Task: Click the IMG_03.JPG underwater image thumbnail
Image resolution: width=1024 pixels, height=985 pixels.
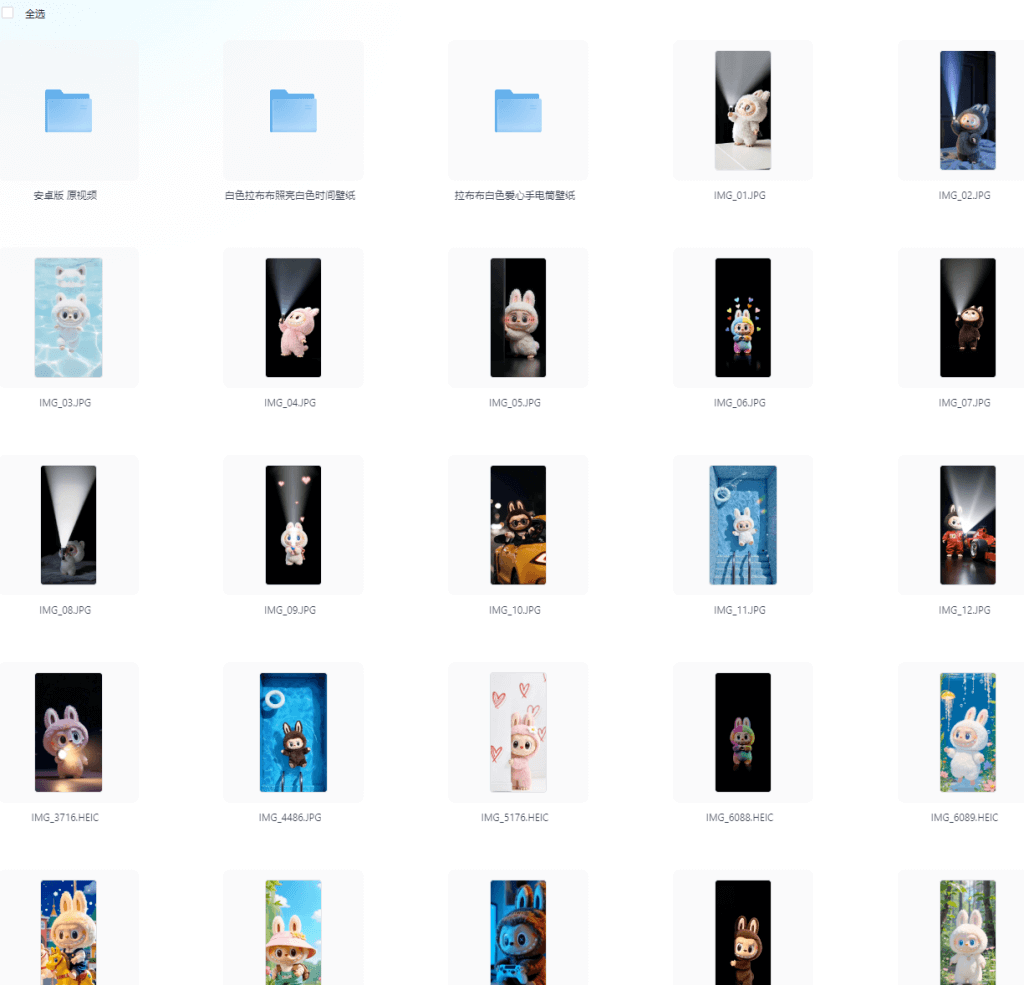Action: pos(68,318)
